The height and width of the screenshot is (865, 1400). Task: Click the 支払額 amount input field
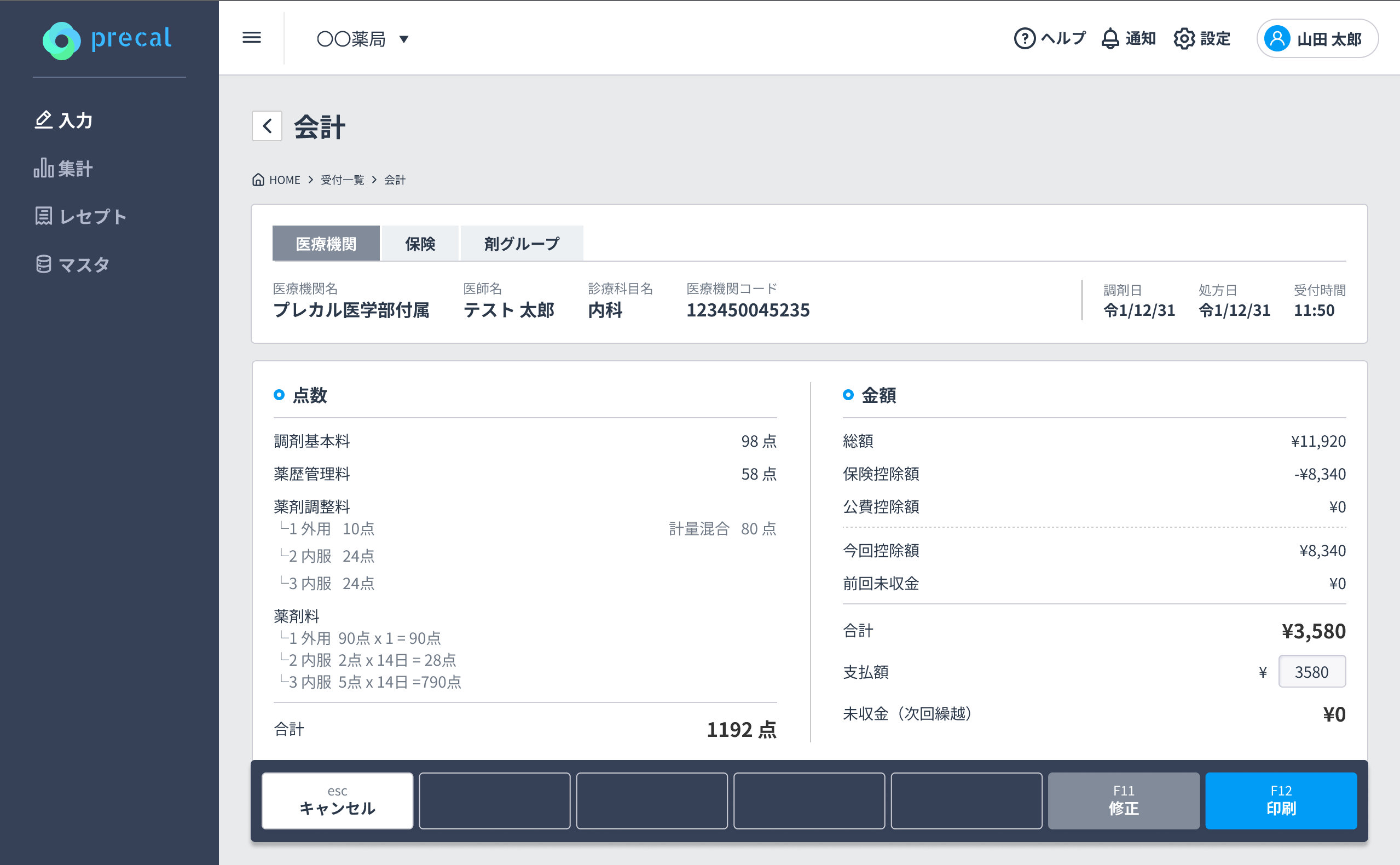click(x=1311, y=672)
